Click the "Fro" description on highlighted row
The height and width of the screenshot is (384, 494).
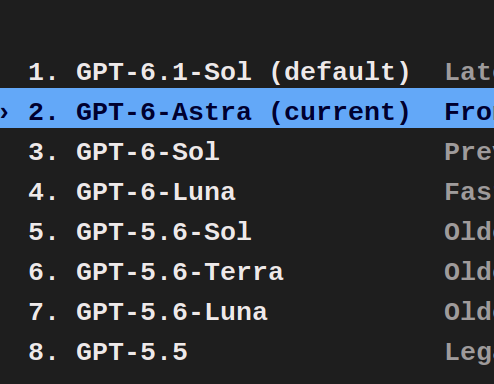pyautogui.click(x=469, y=112)
